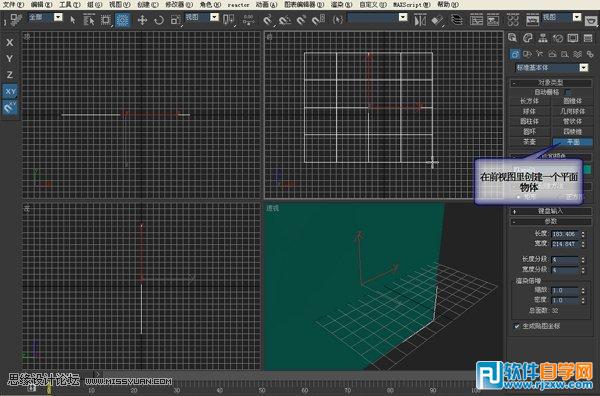Open the 工具 menu
The image size is (600, 396).
(x=70, y=5)
